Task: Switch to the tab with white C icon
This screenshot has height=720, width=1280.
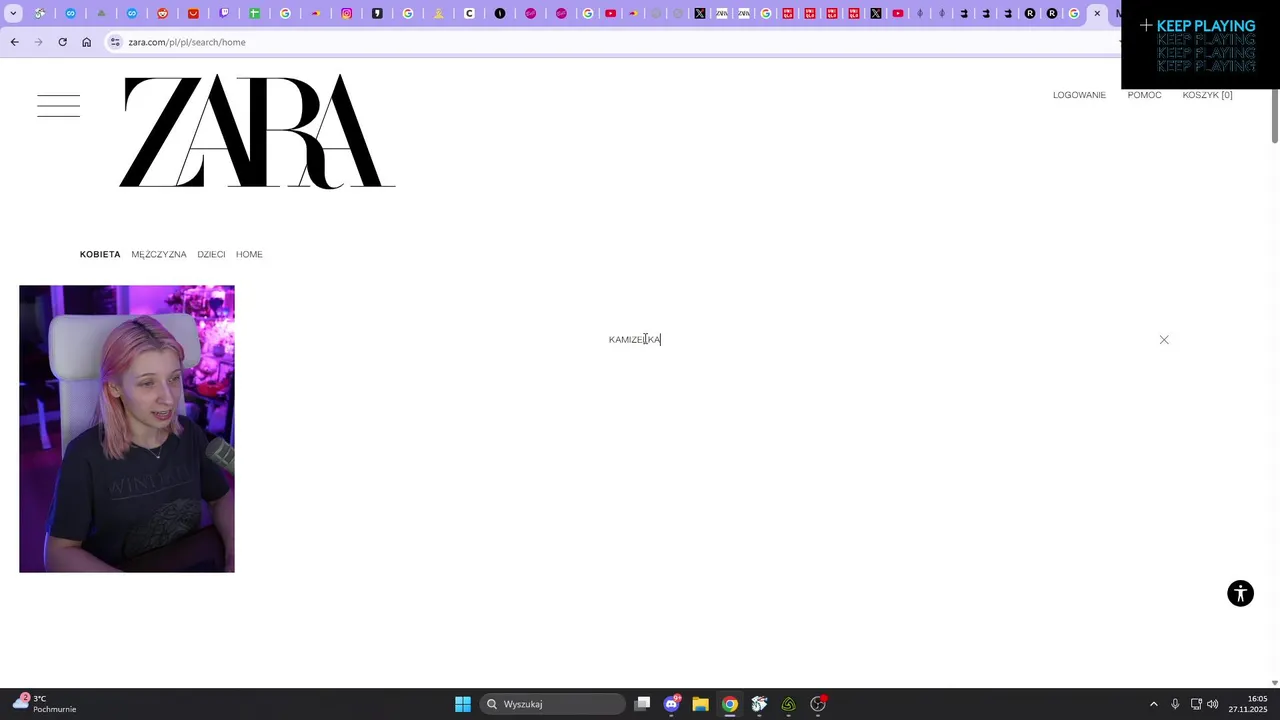Action: click(469, 13)
